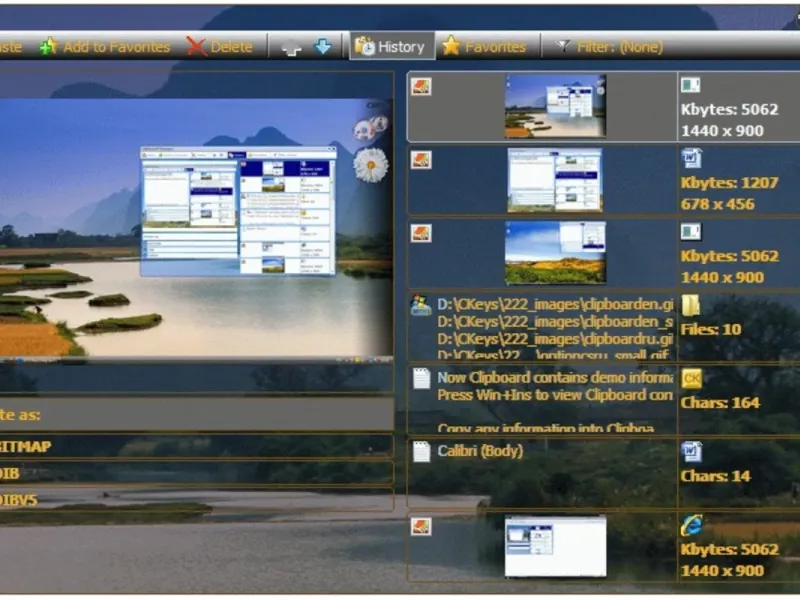Select the Calibri (Body) text entry
This screenshot has height=600, width=800.
coord(542,472)
